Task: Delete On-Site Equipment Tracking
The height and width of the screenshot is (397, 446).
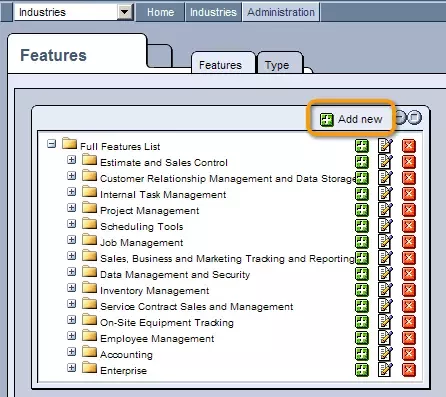Action: coord(409,322)
